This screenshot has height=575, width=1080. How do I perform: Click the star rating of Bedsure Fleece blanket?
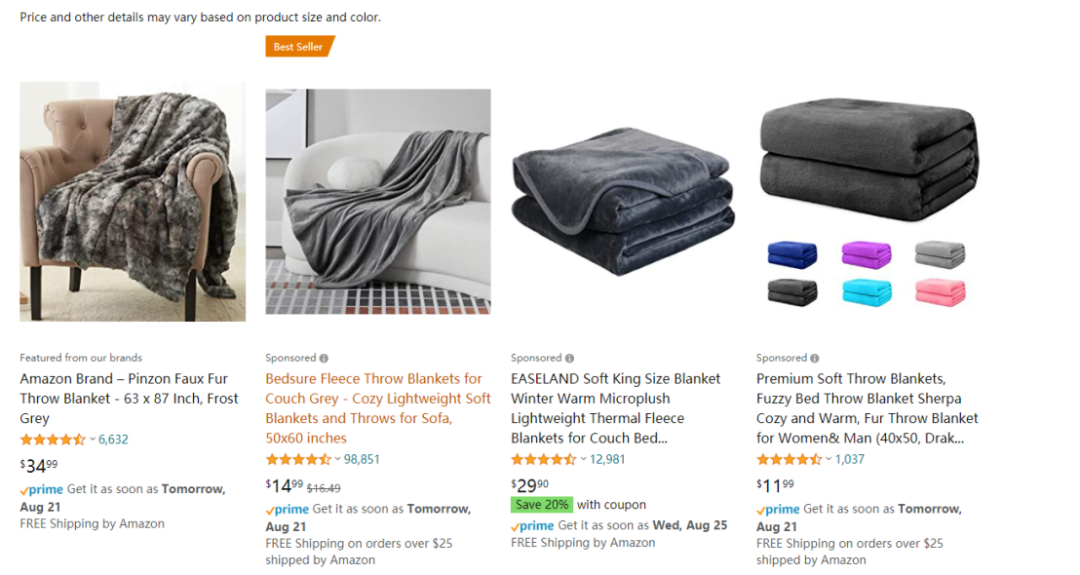(x=298, y=459)
